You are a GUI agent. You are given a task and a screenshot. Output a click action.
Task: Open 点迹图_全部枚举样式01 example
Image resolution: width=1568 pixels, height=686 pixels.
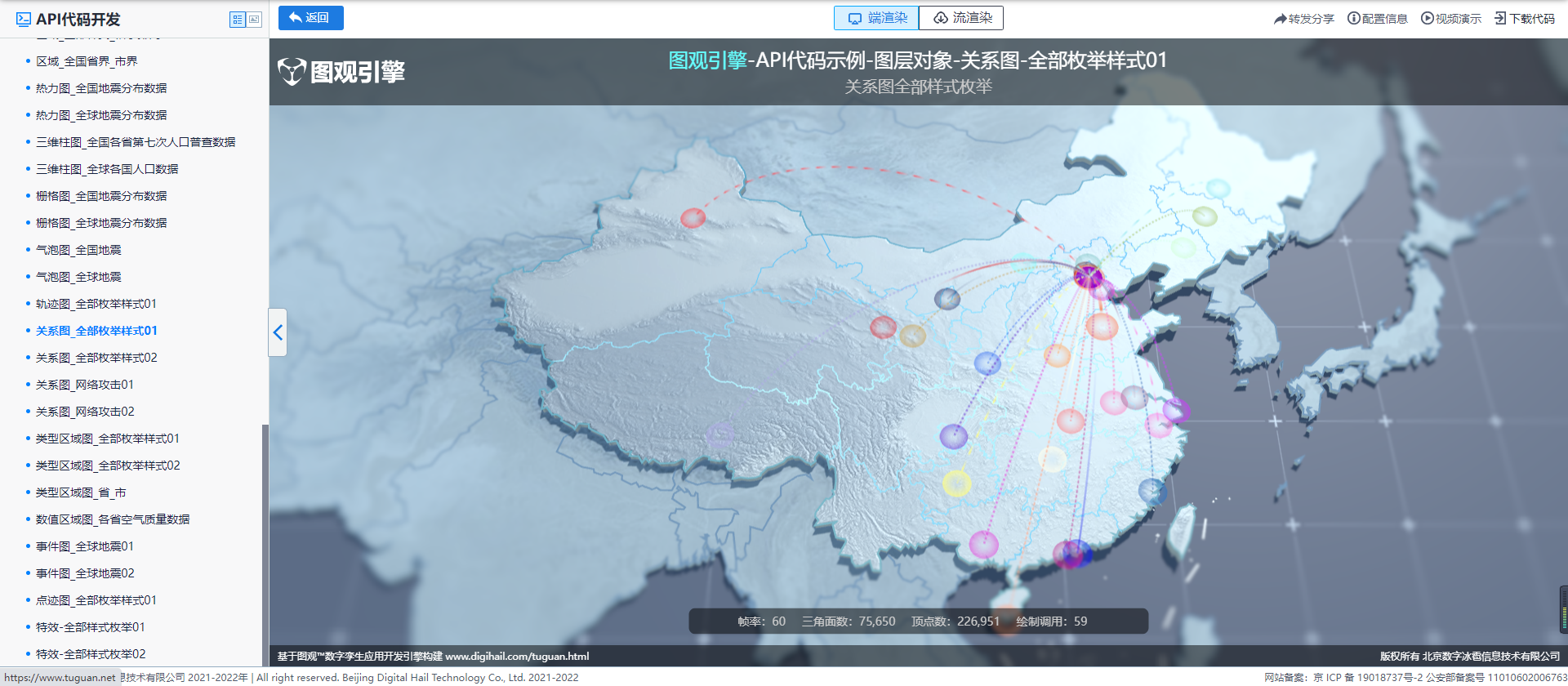96,600
